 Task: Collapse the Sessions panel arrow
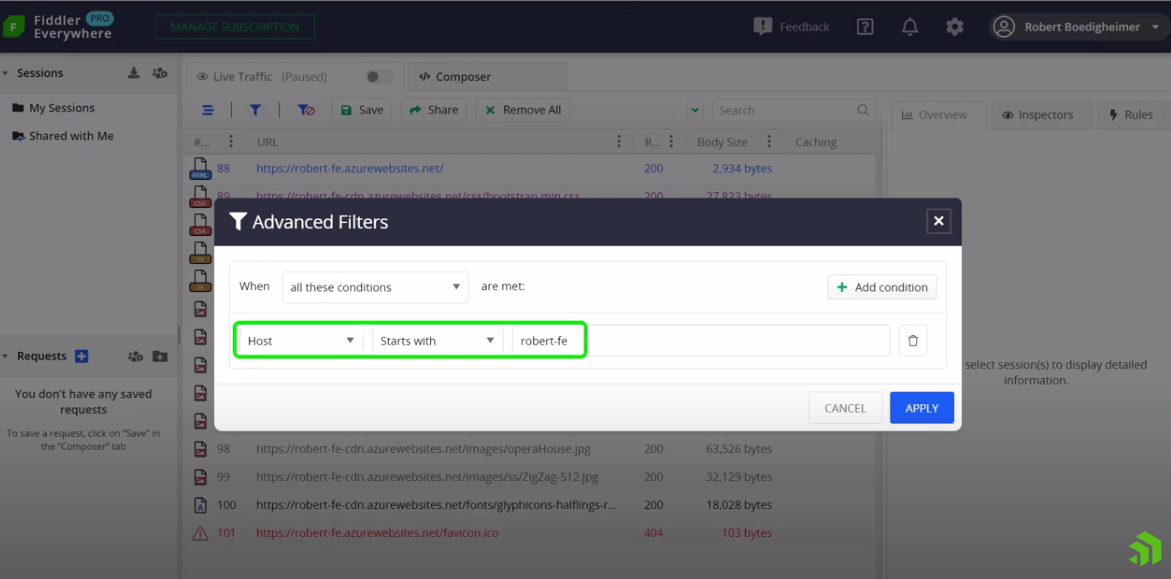coord(6,73)
